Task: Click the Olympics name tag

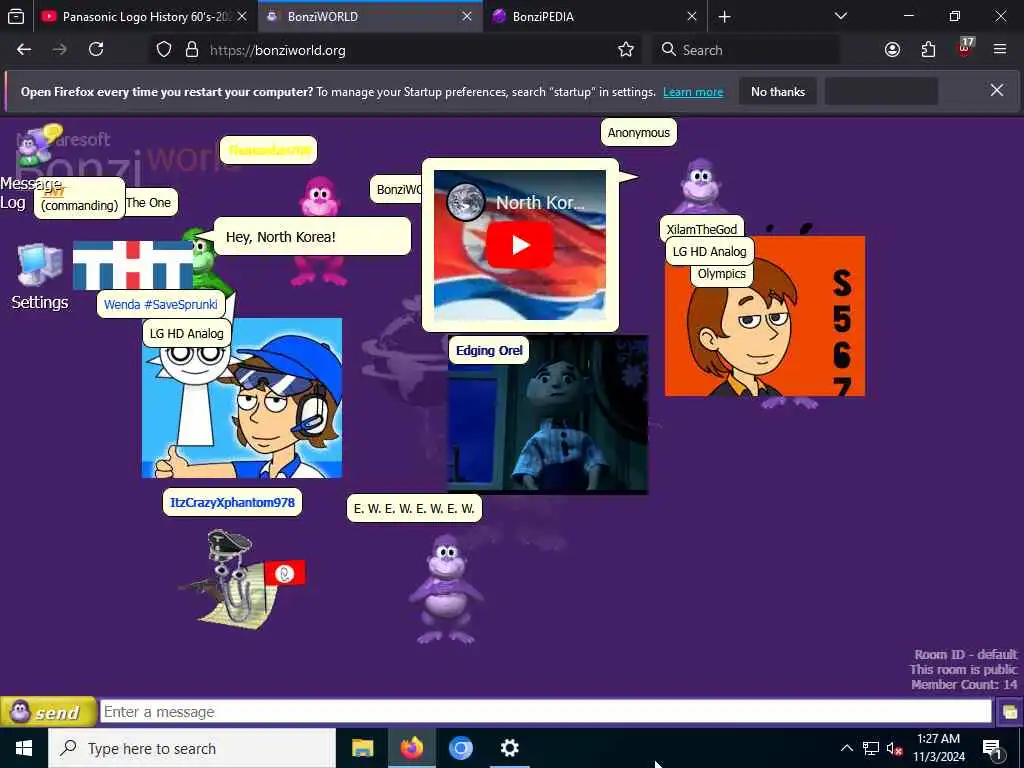Action: (722, 274)
